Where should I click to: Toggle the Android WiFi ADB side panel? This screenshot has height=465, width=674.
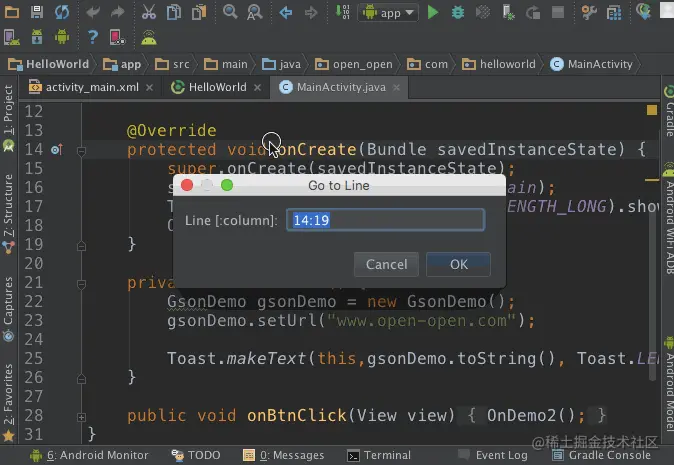668,220
